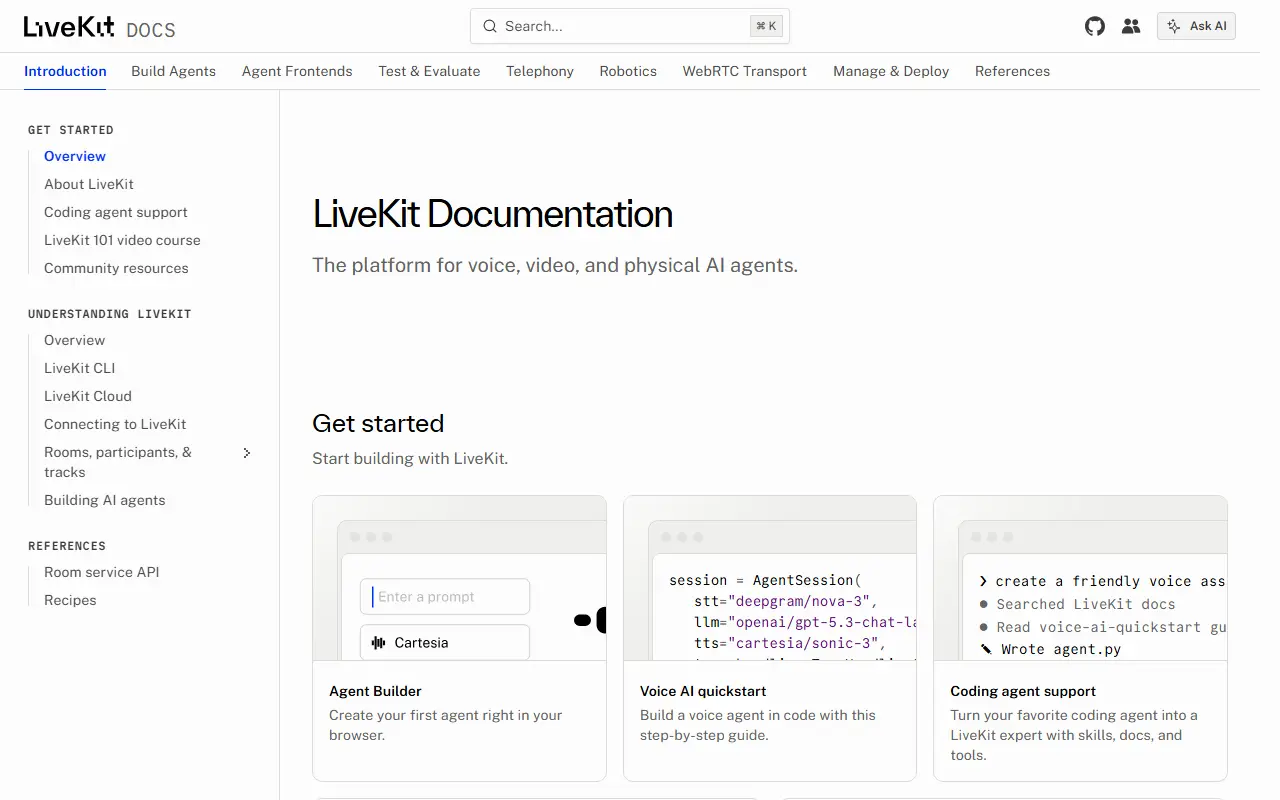This screenshot has height=800, width=1280.
Task: Open Coding agent support sidebar link
Action: pyautogui.click(x=116, y=212)
